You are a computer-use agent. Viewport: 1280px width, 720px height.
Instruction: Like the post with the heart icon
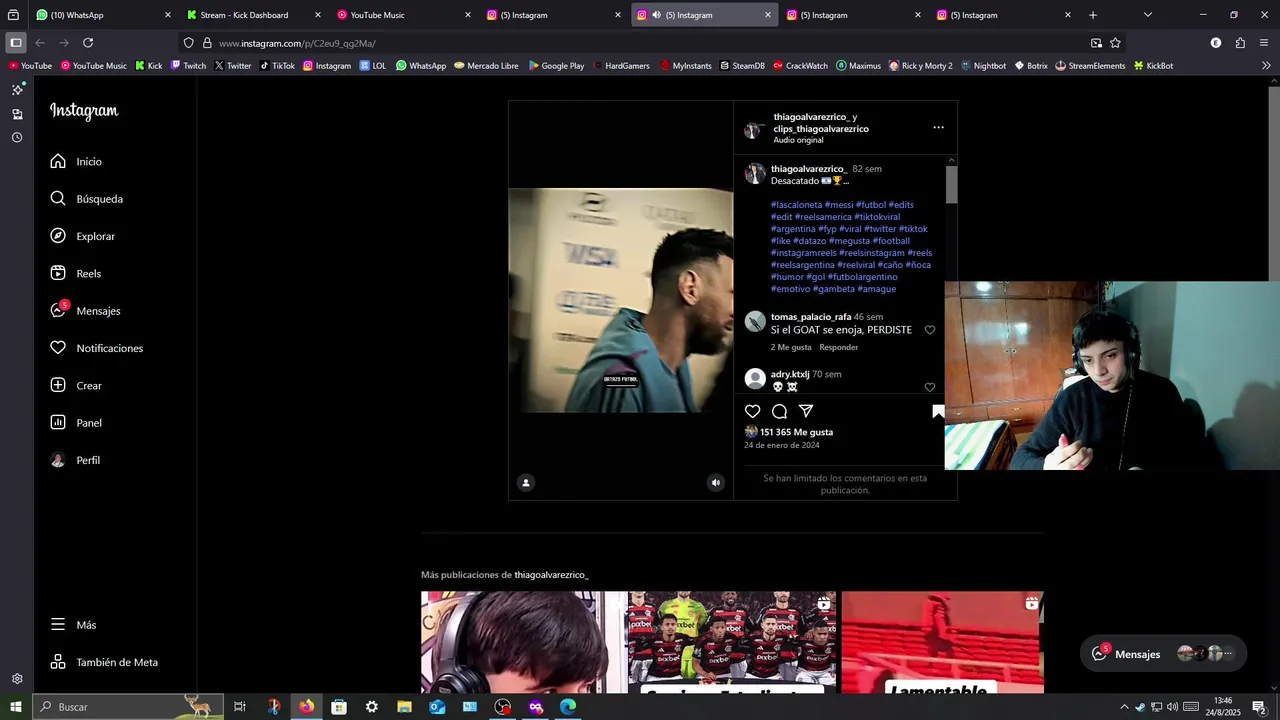point(752,411)
